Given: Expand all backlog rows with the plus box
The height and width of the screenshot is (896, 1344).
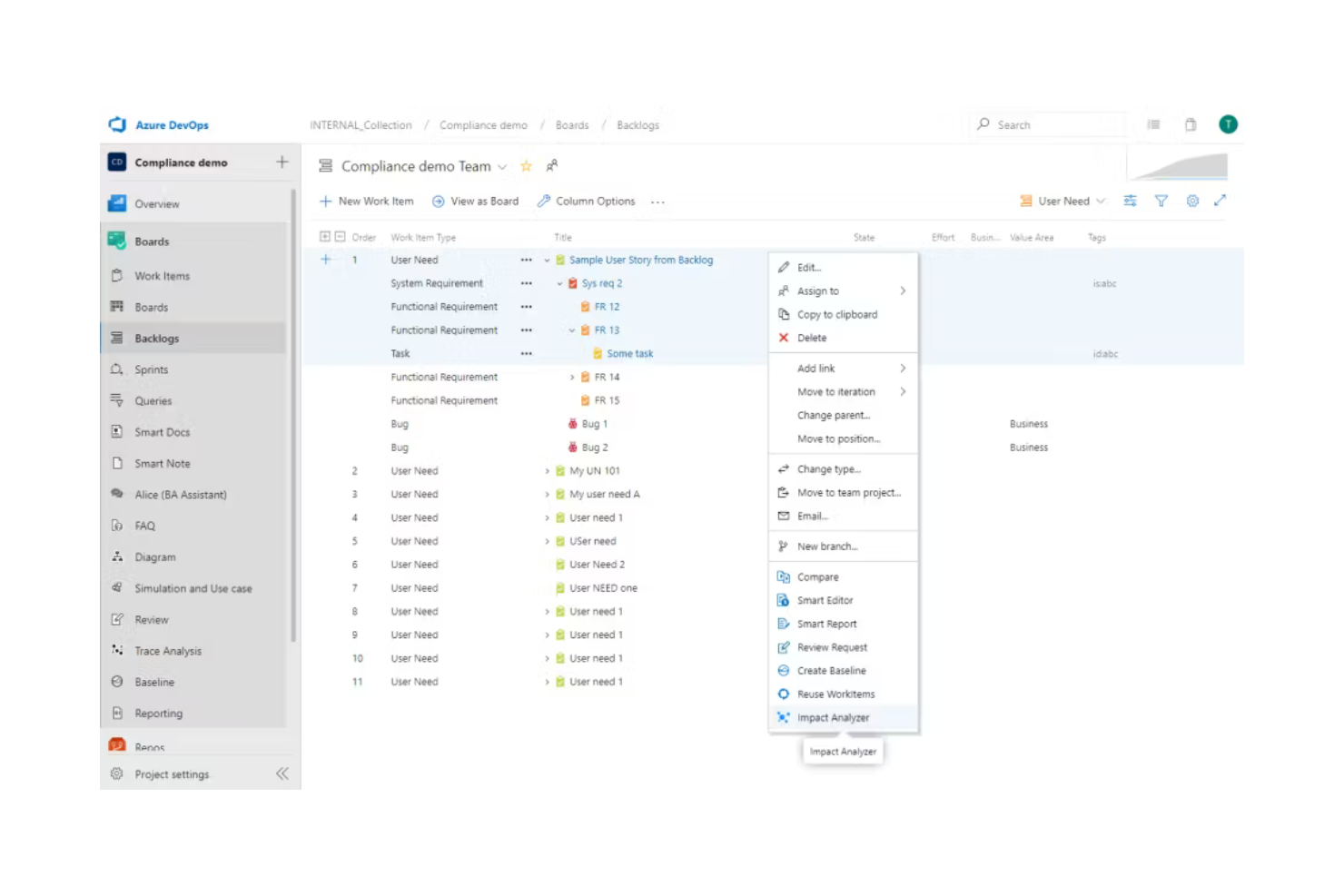Looking at the screenshot, I should pyautogui.click(x=325, y=235).
